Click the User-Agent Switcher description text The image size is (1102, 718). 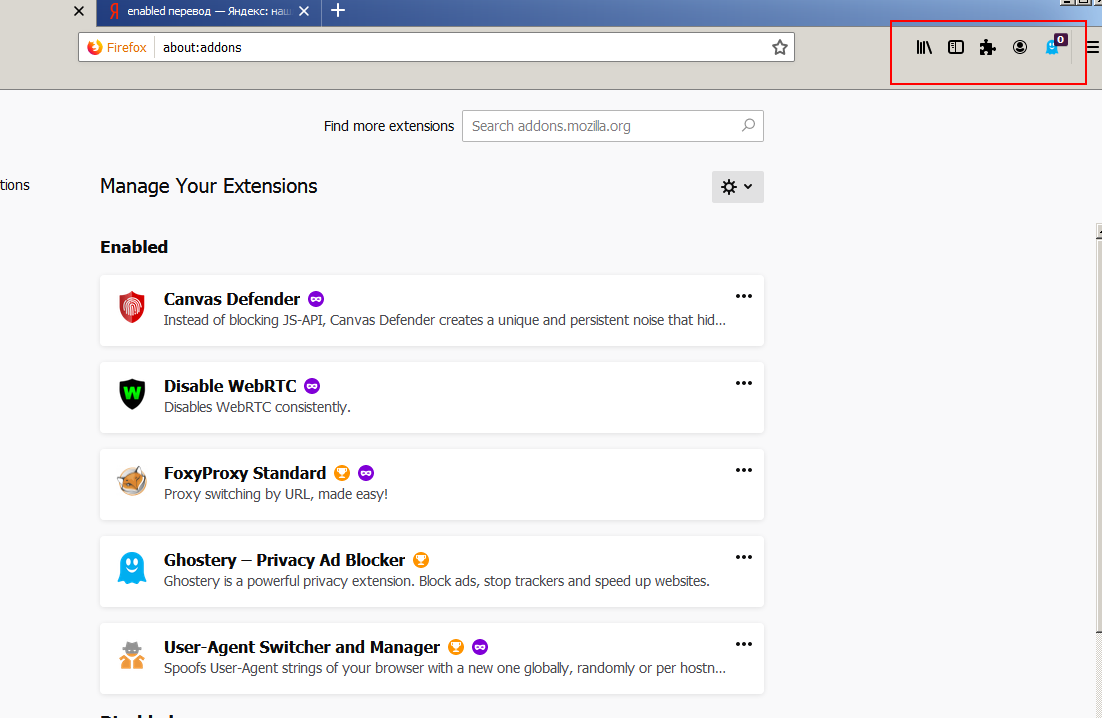[445, 669]
